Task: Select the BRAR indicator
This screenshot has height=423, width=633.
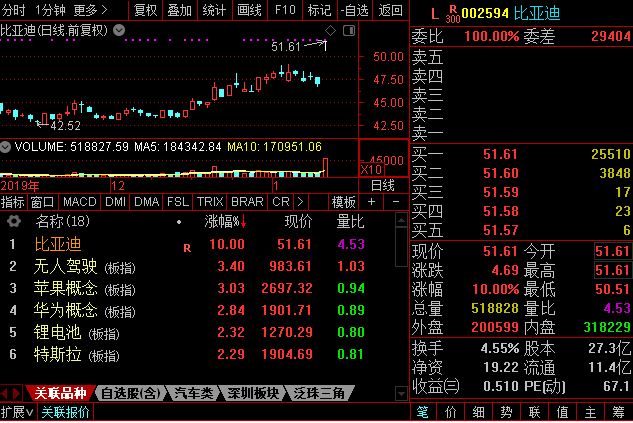Action: coord(247,201)
